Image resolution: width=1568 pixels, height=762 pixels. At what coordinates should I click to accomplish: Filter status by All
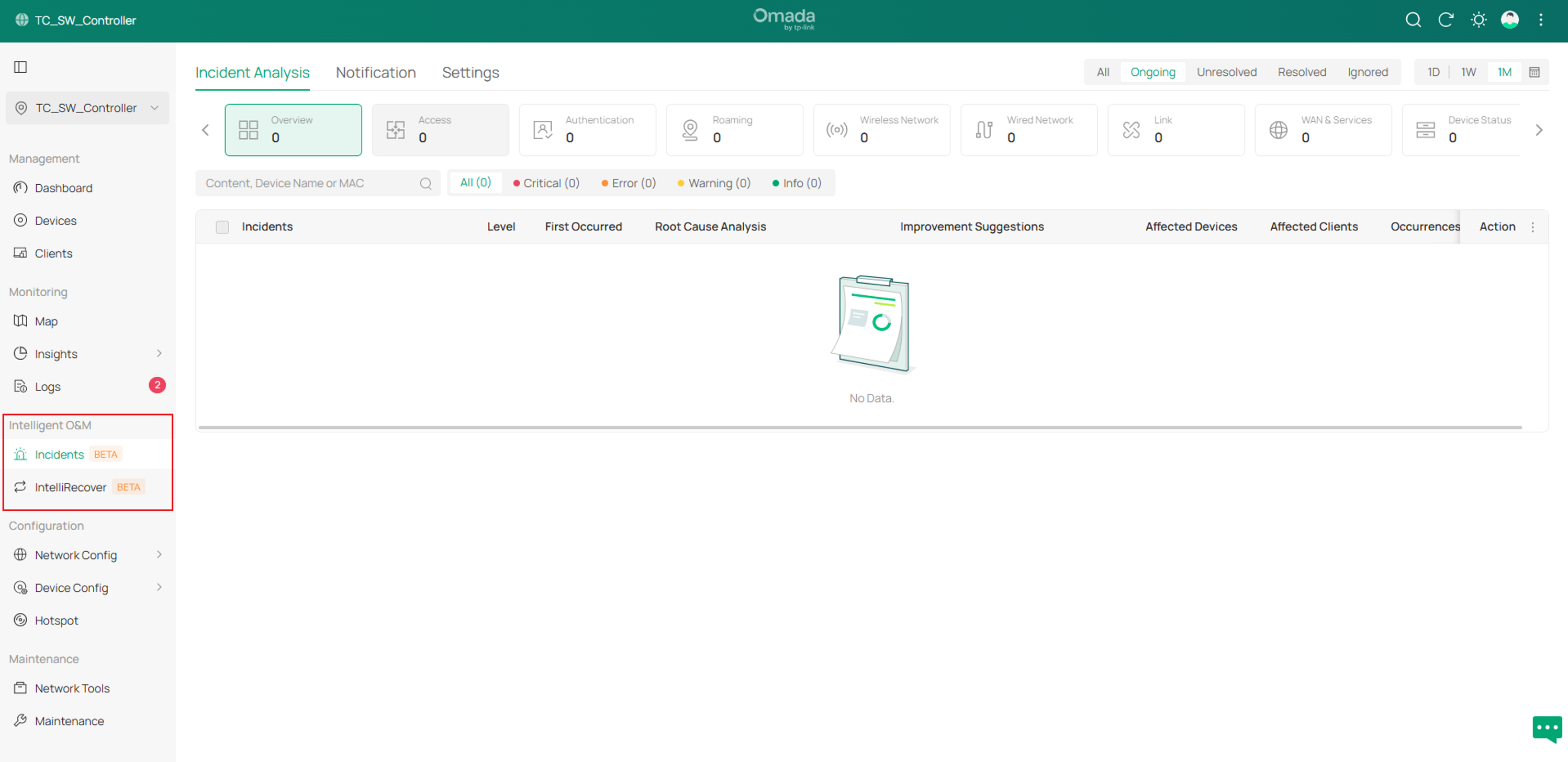1103,72
